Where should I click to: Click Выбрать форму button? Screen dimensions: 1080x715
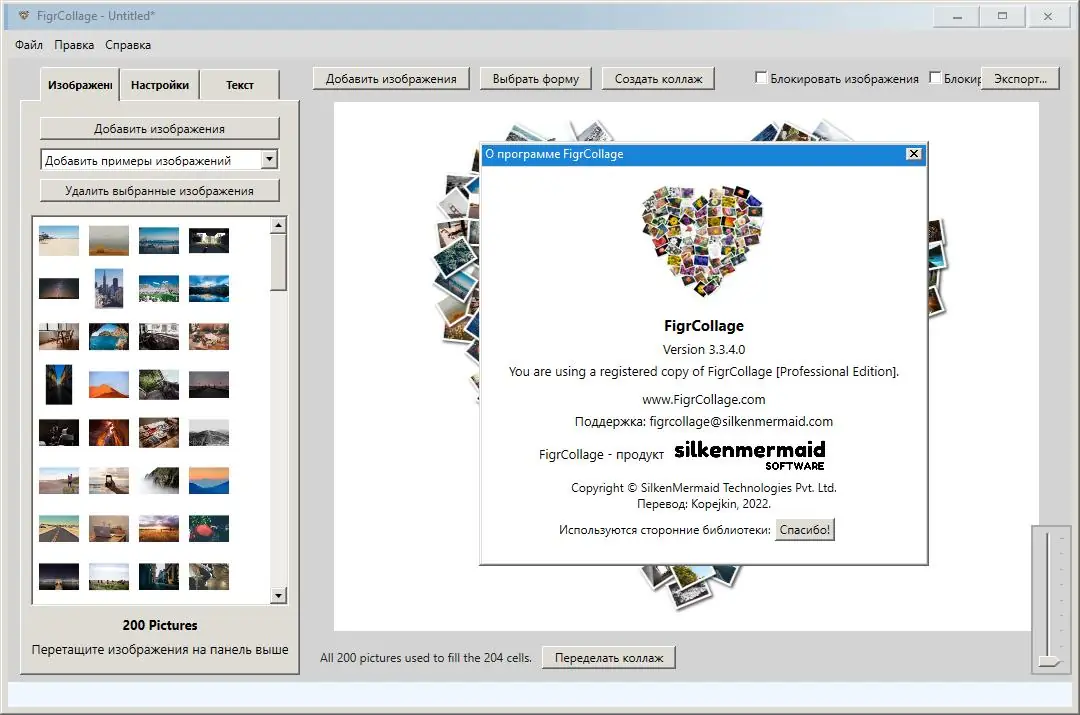pyautogui.click(x=536, y=79)
